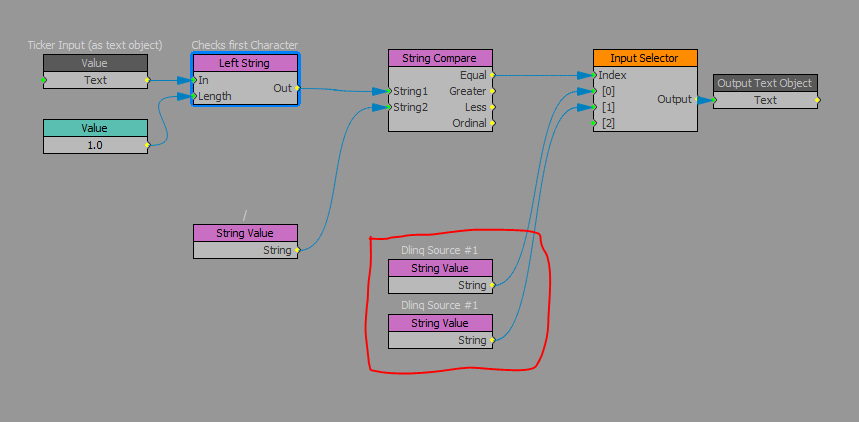Click the 'Ticker Input (as text object)' label
This screenshot has width=859, height=422.
point(95,45)
